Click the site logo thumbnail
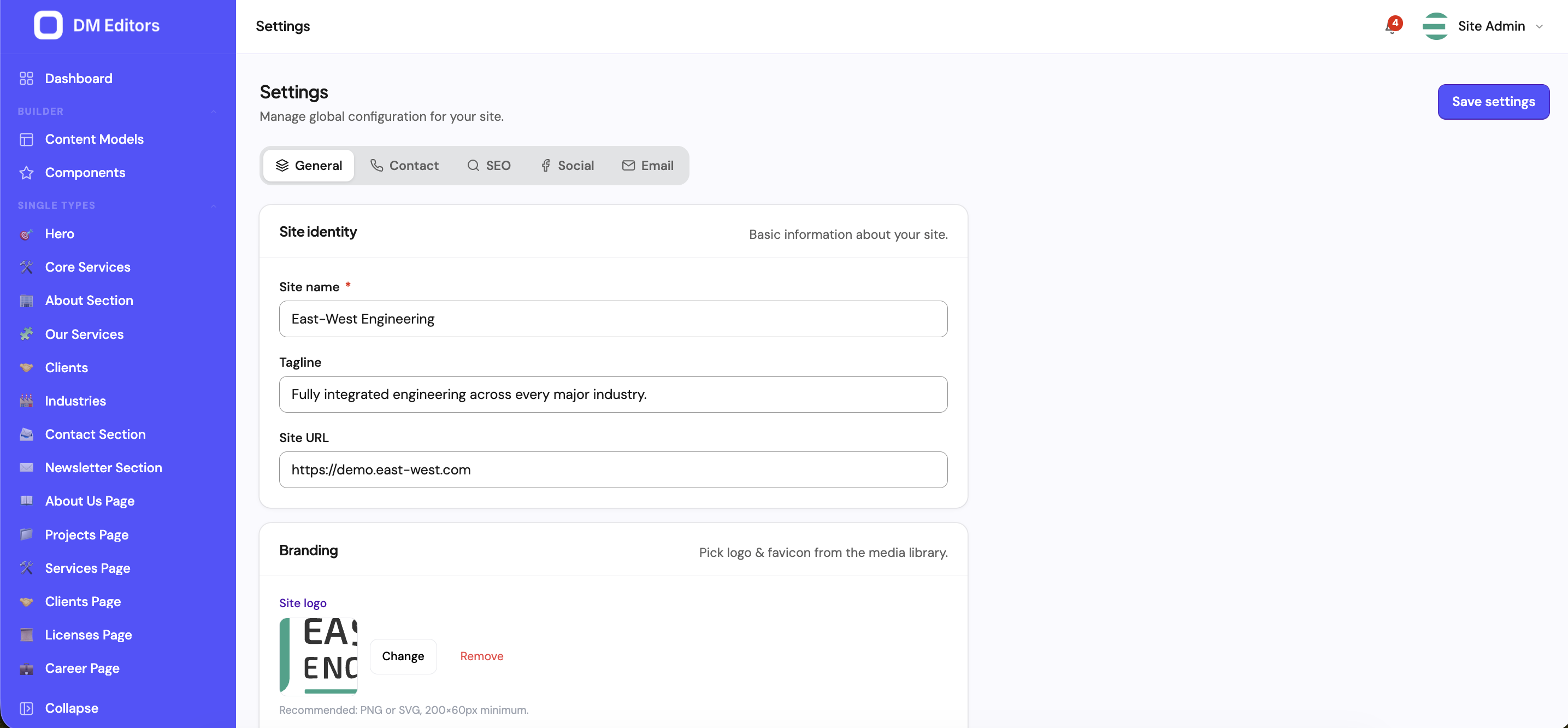 [319, 656]
